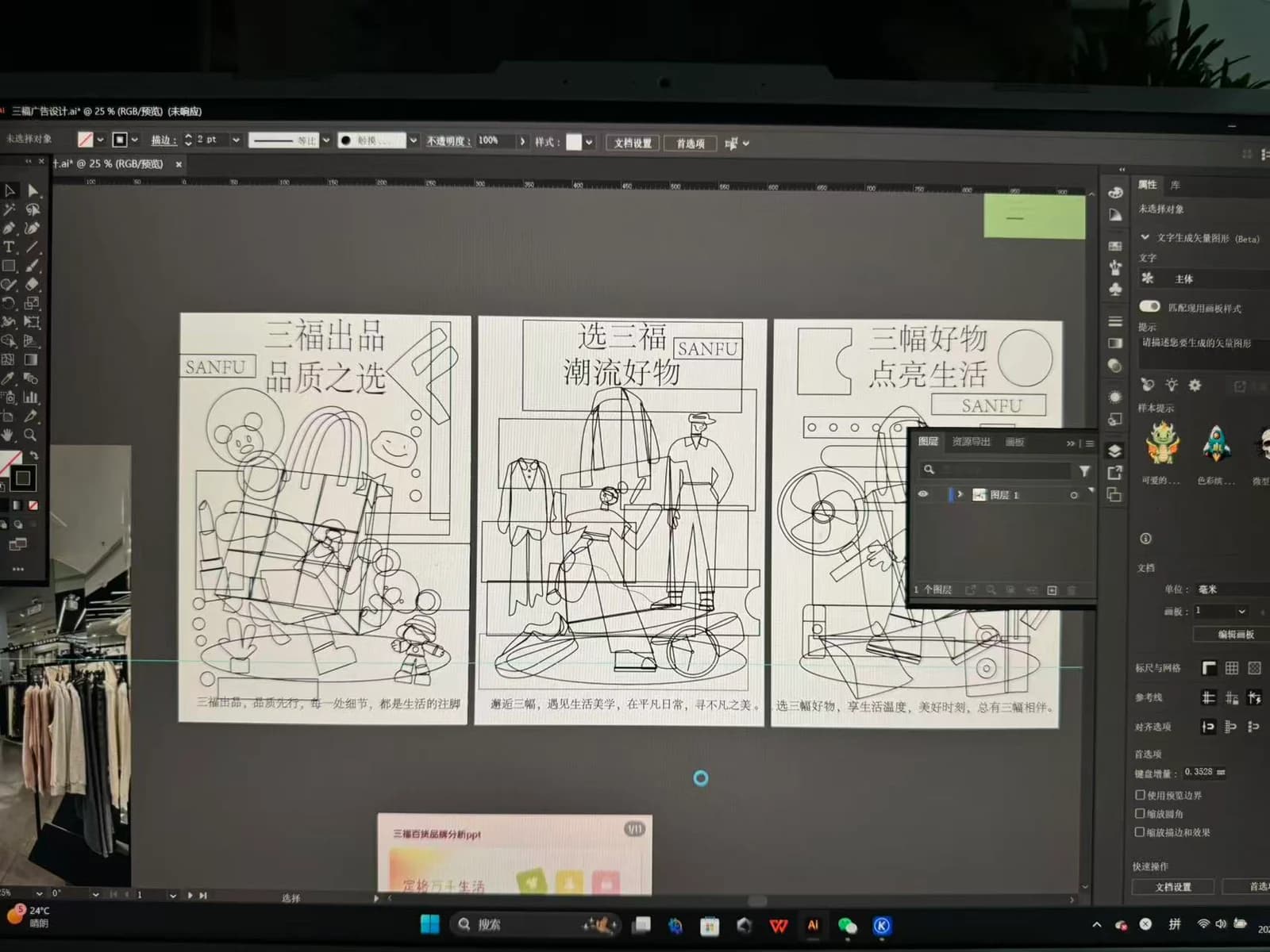Viewport: 1270px width, 952px height.
Task: Check 缩放圆角 checkbox
Action: pos(1140,813)
